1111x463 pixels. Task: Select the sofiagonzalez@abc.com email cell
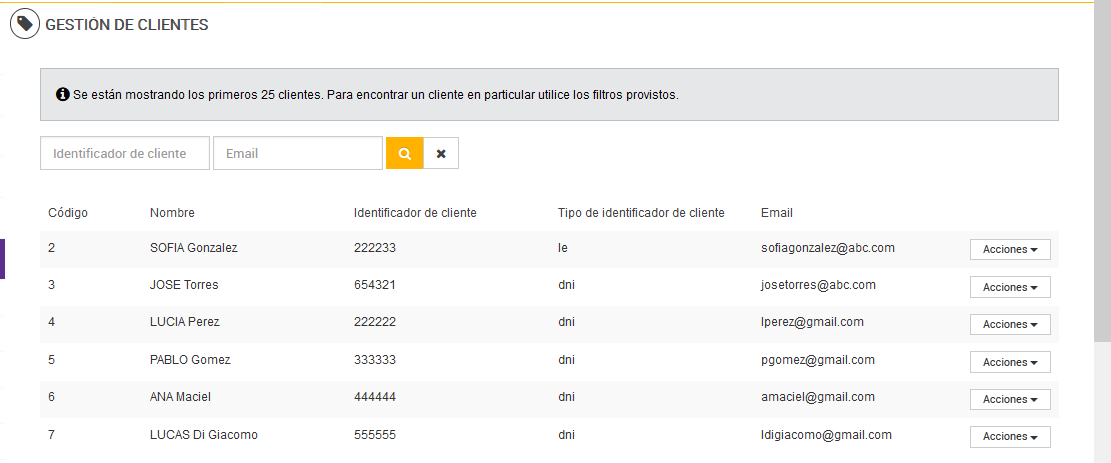pos(827,248)
